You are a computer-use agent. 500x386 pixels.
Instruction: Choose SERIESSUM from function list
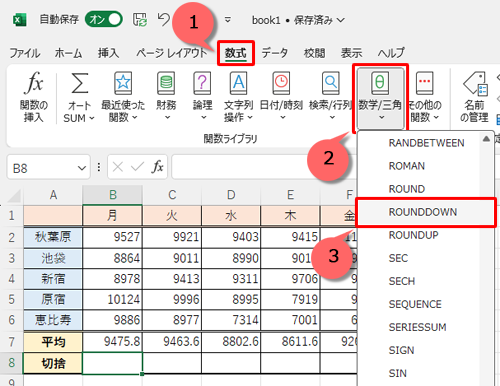pos(417,327)
